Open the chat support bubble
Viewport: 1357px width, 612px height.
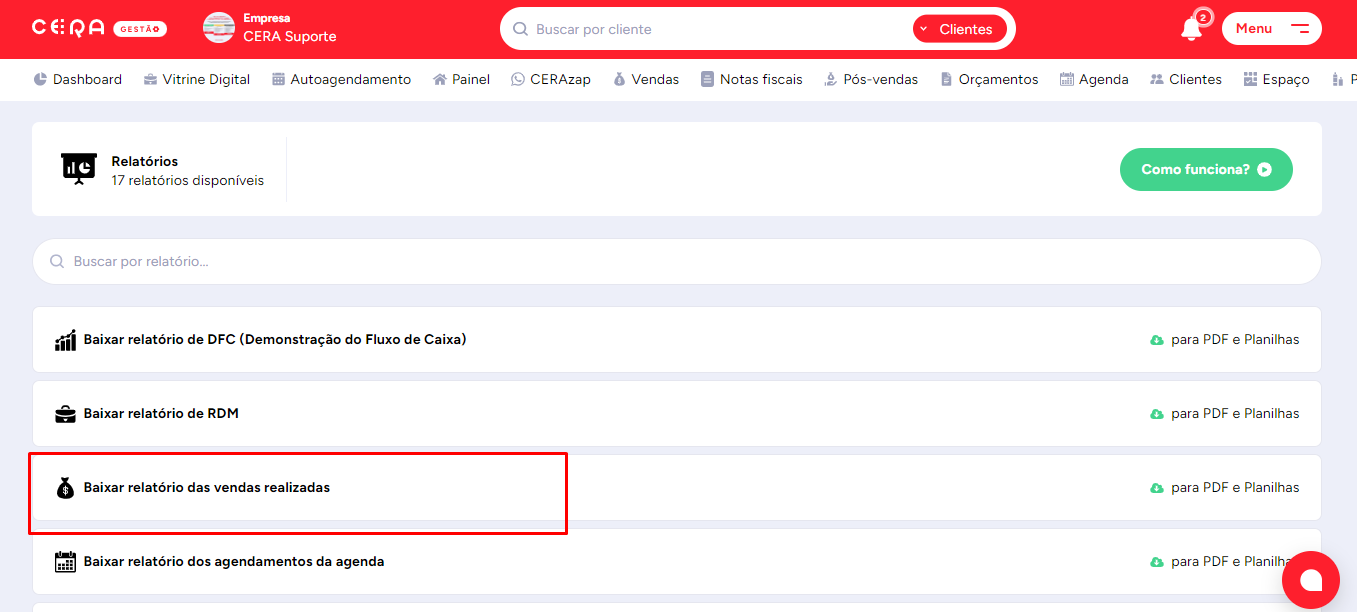tap(1310, 580)
